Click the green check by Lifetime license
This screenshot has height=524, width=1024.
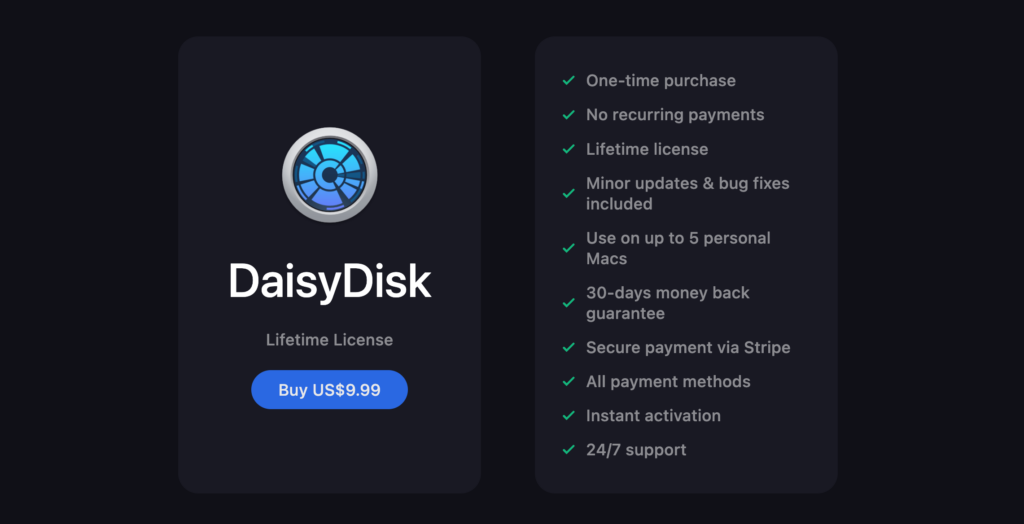pyautogui.click(x=569, y=149)
